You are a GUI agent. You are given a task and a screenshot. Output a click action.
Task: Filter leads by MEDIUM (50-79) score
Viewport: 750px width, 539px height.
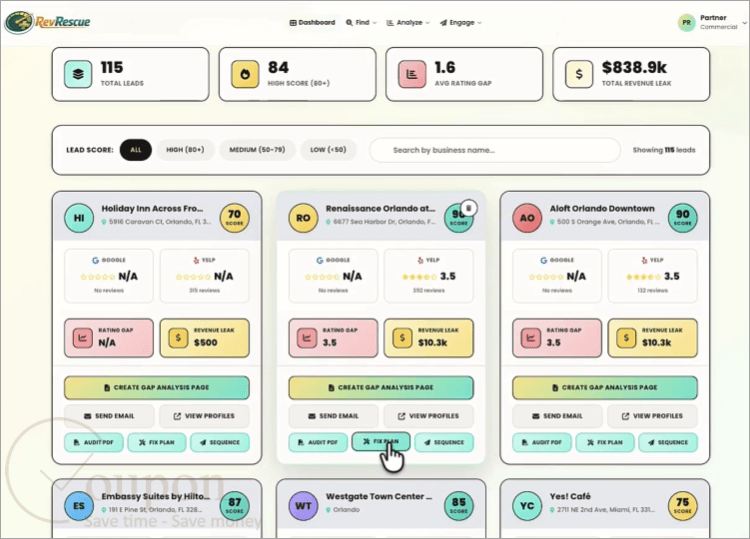[x=257, y=150]
